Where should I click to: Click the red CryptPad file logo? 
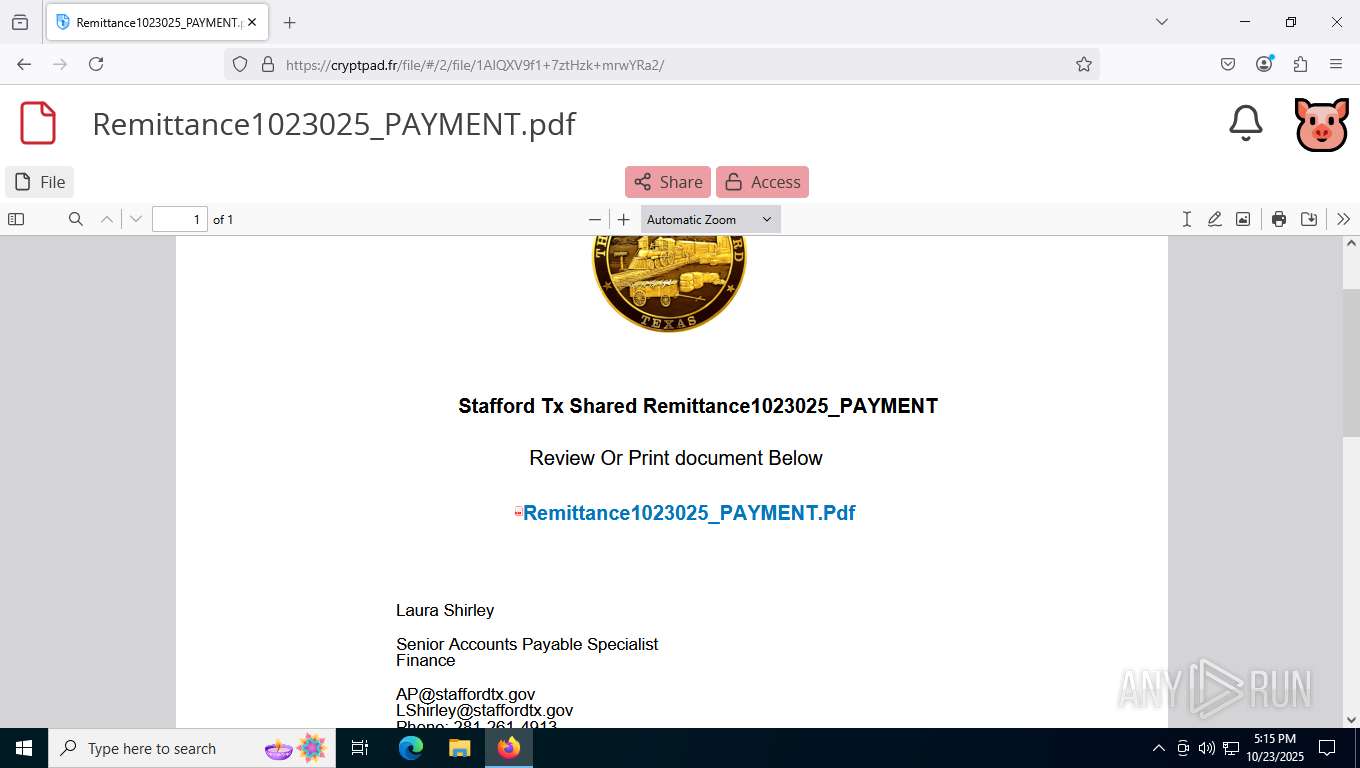coord(38,123)
